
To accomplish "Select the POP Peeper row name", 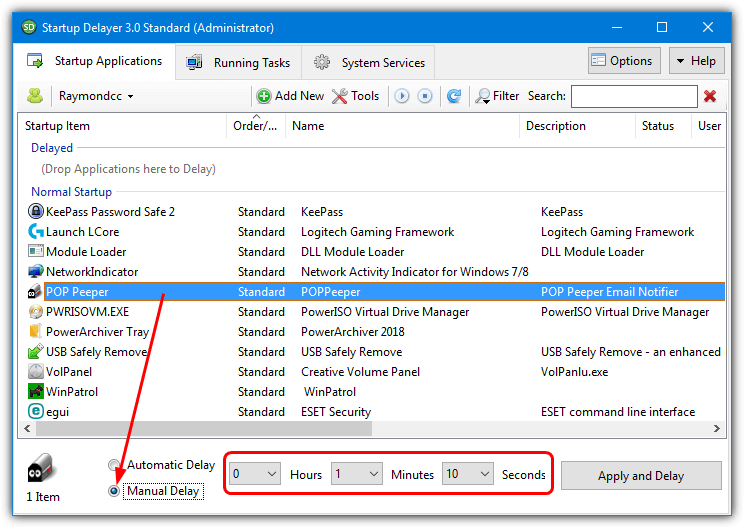I will point(77,292).
